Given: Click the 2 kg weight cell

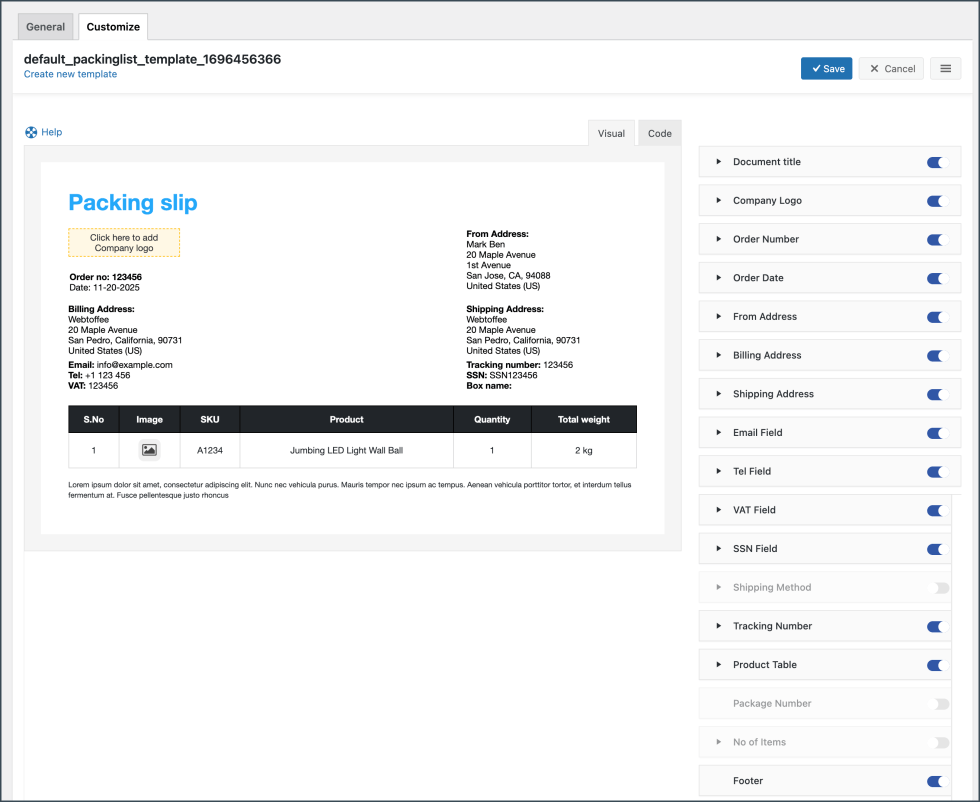Looking at the screenshot, I should click(584, 450).
